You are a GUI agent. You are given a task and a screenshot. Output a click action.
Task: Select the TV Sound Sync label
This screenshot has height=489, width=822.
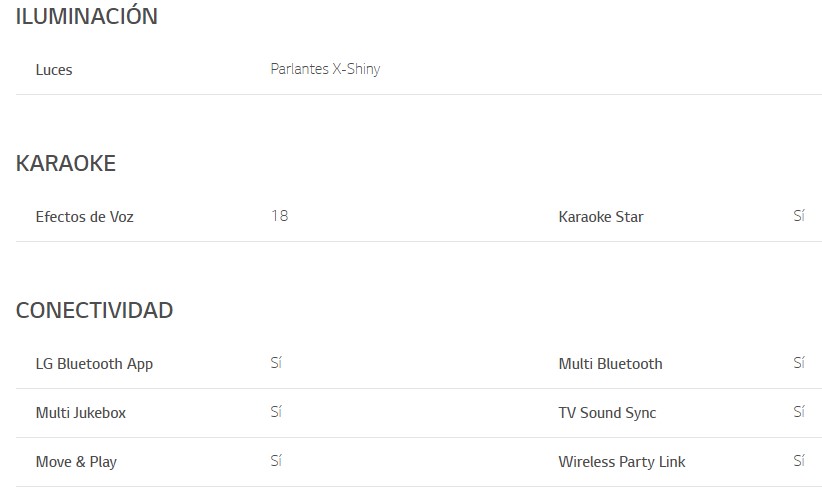607,413
